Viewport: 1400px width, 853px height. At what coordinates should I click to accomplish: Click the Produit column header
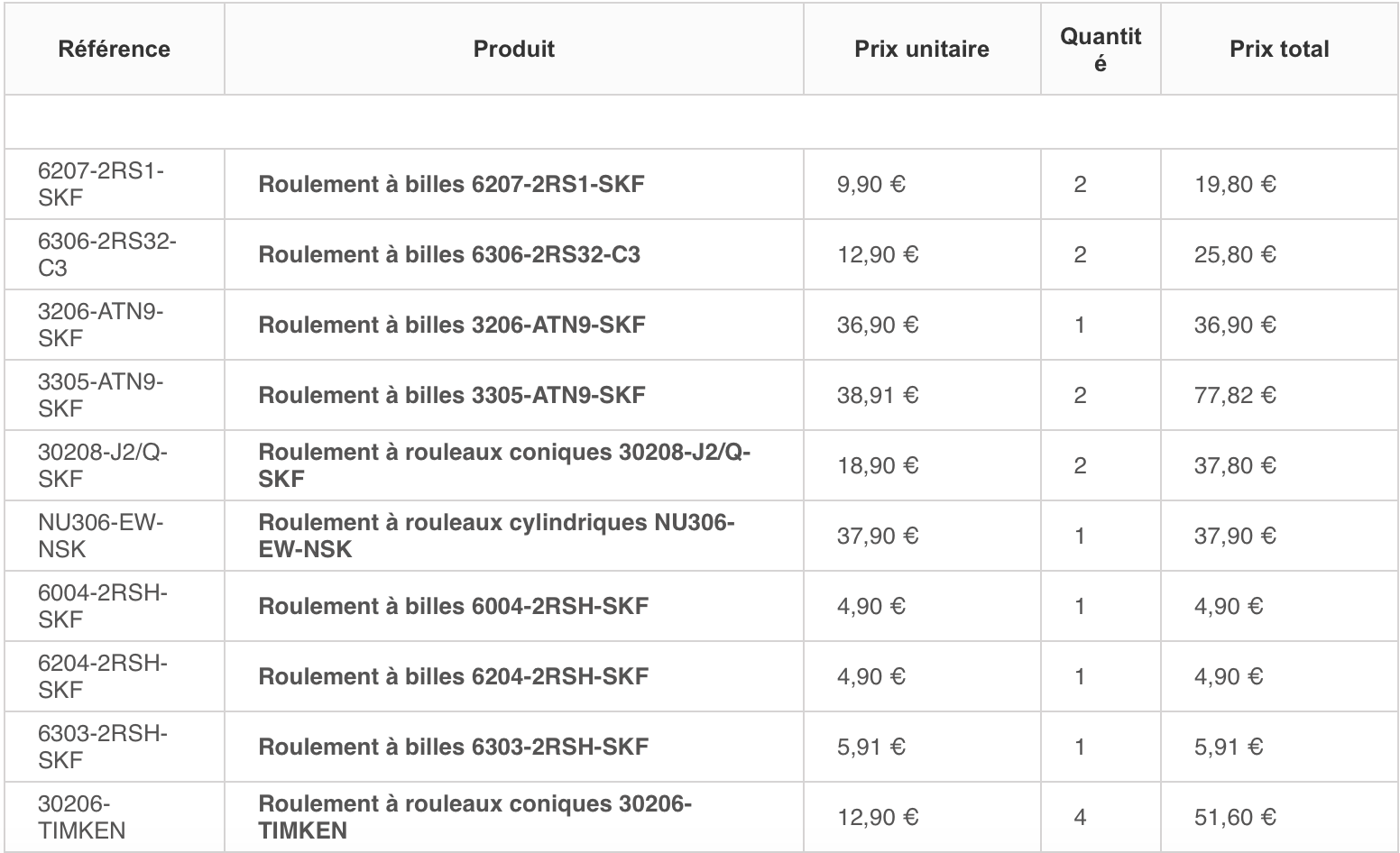pos(514,49)
